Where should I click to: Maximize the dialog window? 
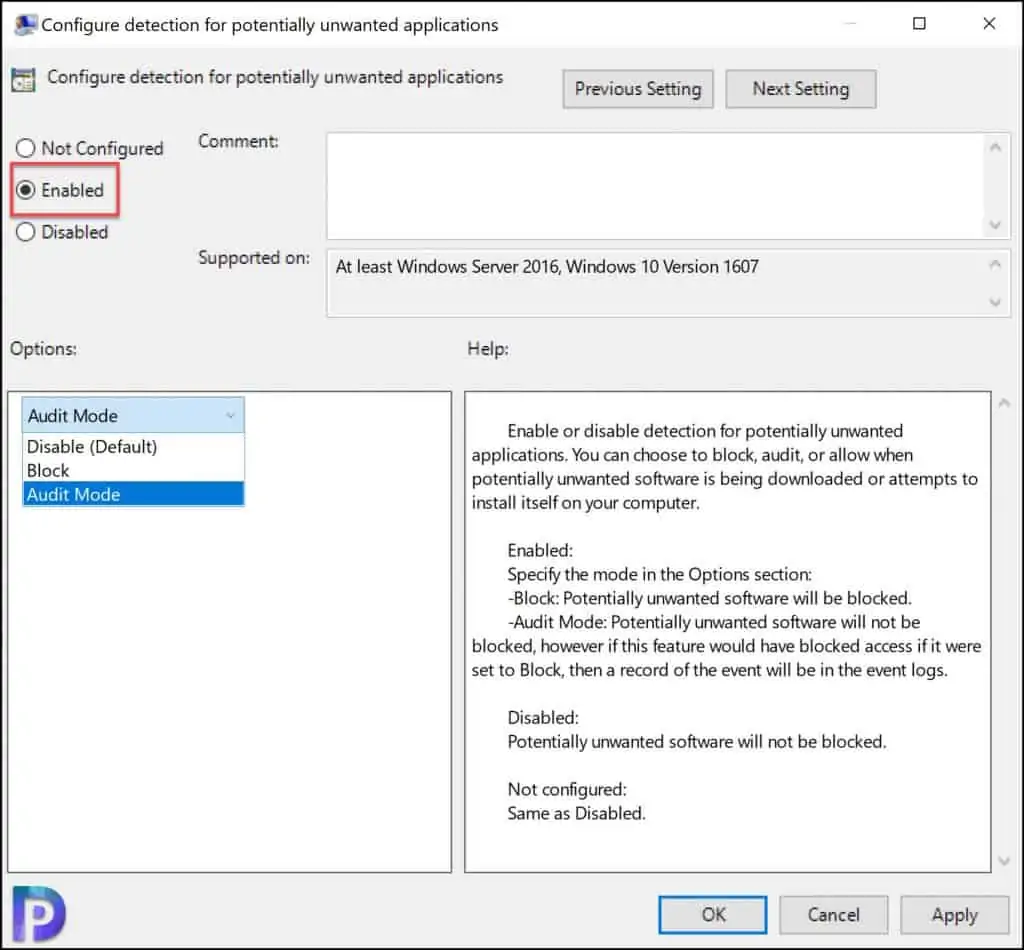pos(919,24)
